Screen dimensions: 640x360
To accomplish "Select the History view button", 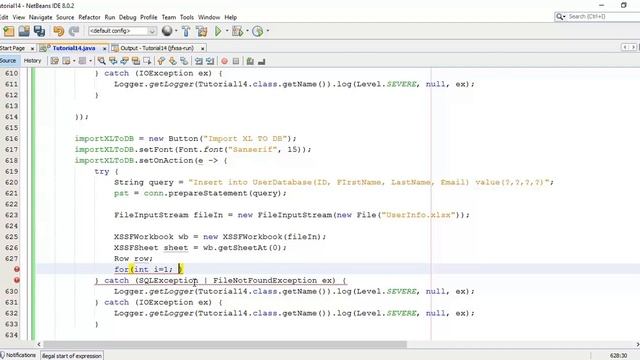I will [x=32, y=61].
